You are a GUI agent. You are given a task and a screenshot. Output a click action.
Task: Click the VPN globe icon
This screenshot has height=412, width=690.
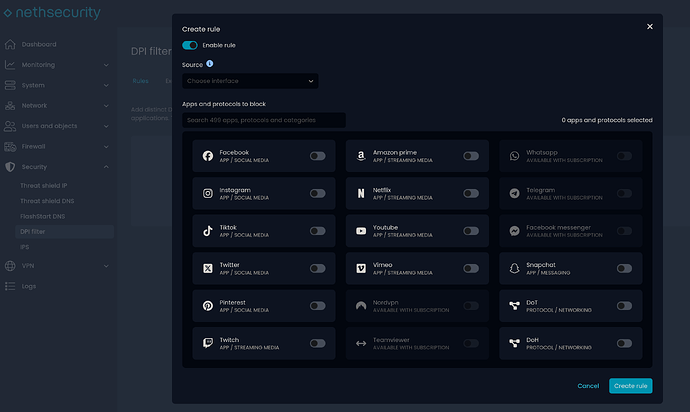(x=10, y=266)
